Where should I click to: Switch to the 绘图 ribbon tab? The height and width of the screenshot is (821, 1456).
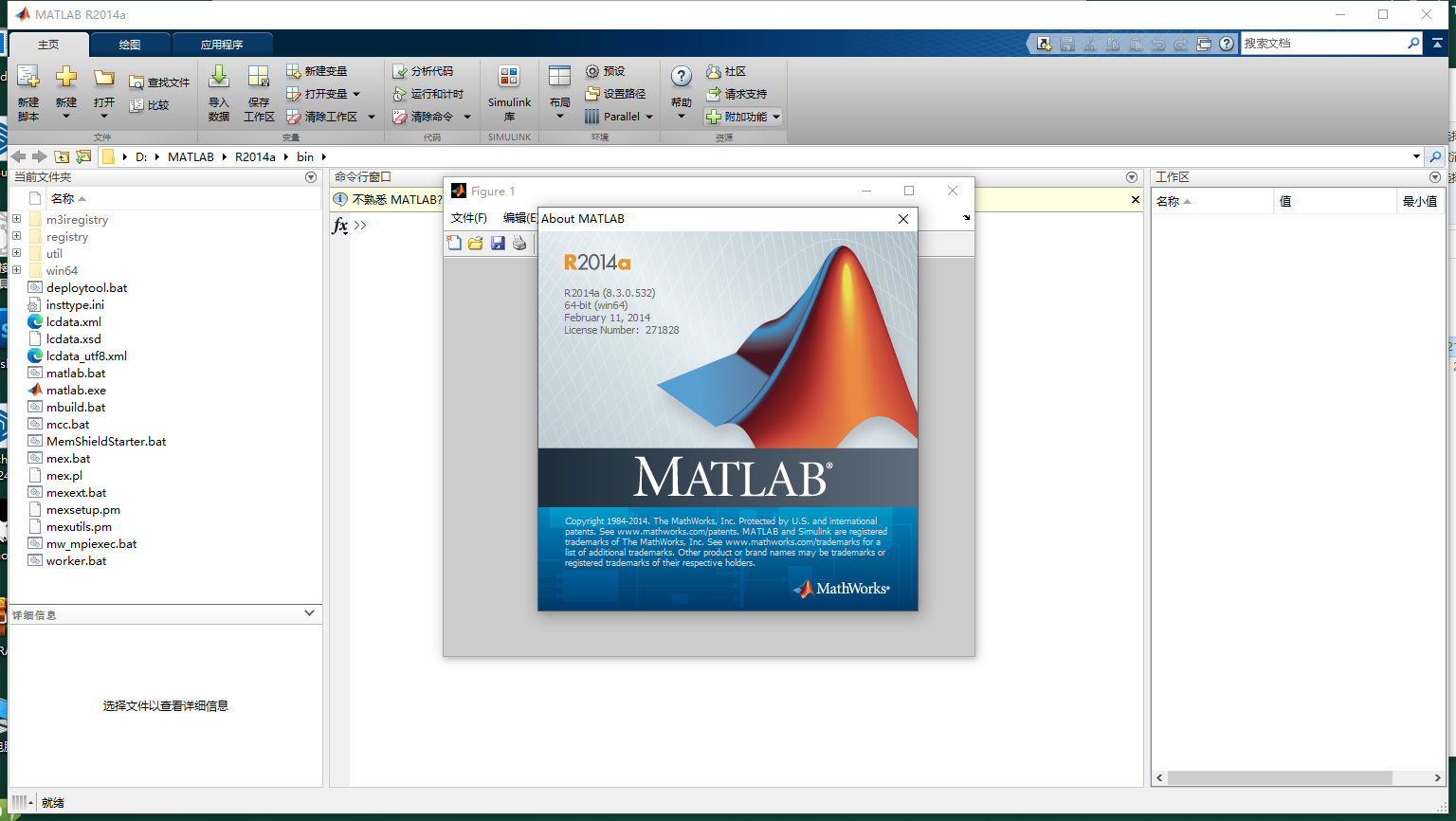tap(130, 44)
